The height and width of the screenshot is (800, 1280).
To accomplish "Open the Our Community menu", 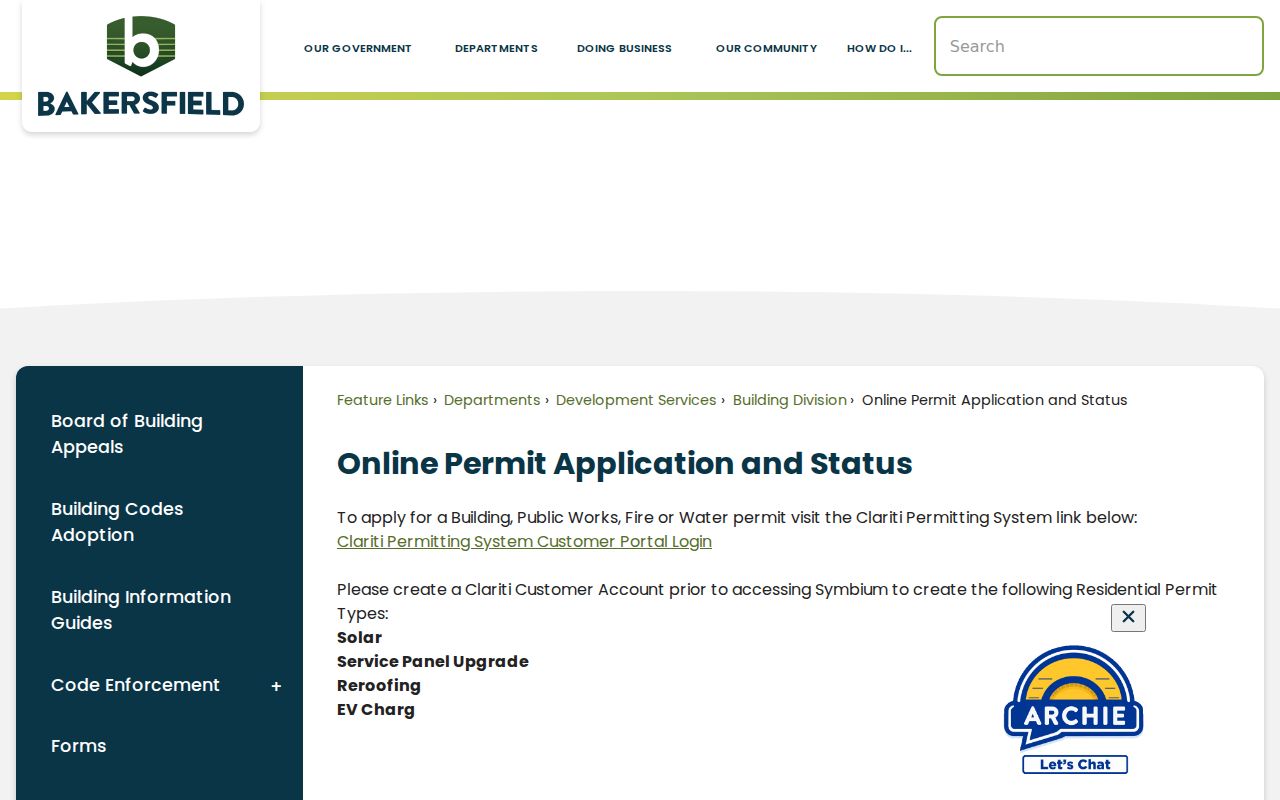I will click(766, 48).
